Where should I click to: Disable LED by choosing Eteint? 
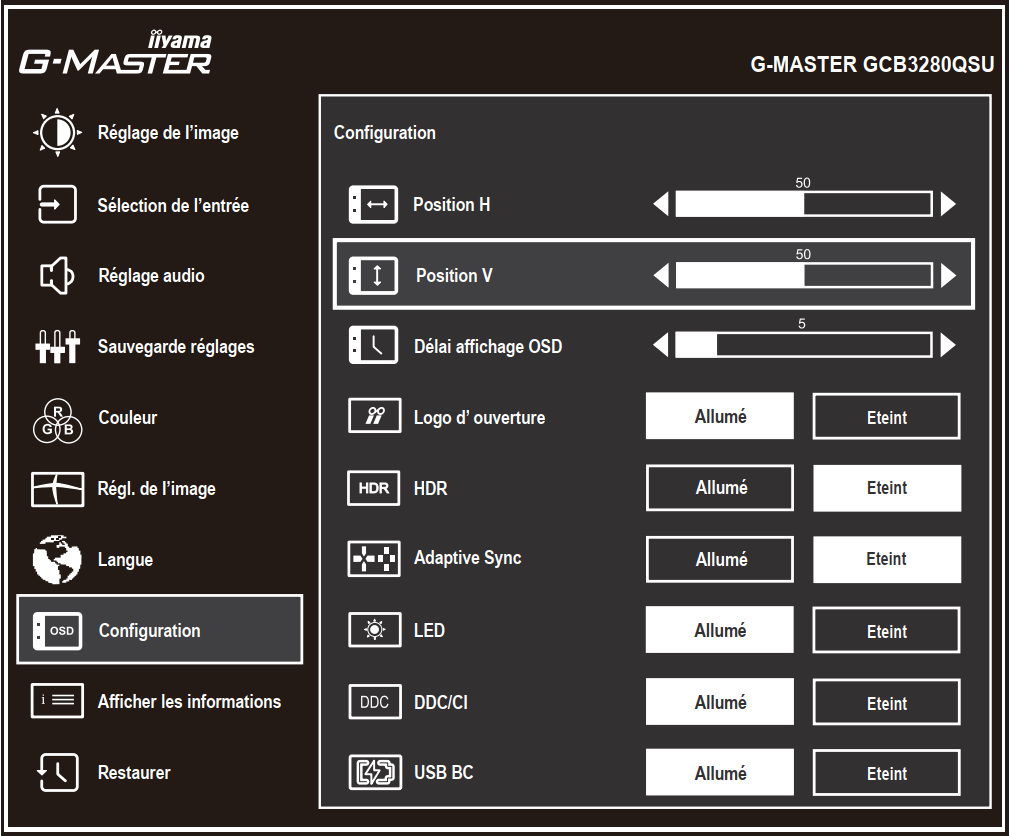[x=886, y=631]
